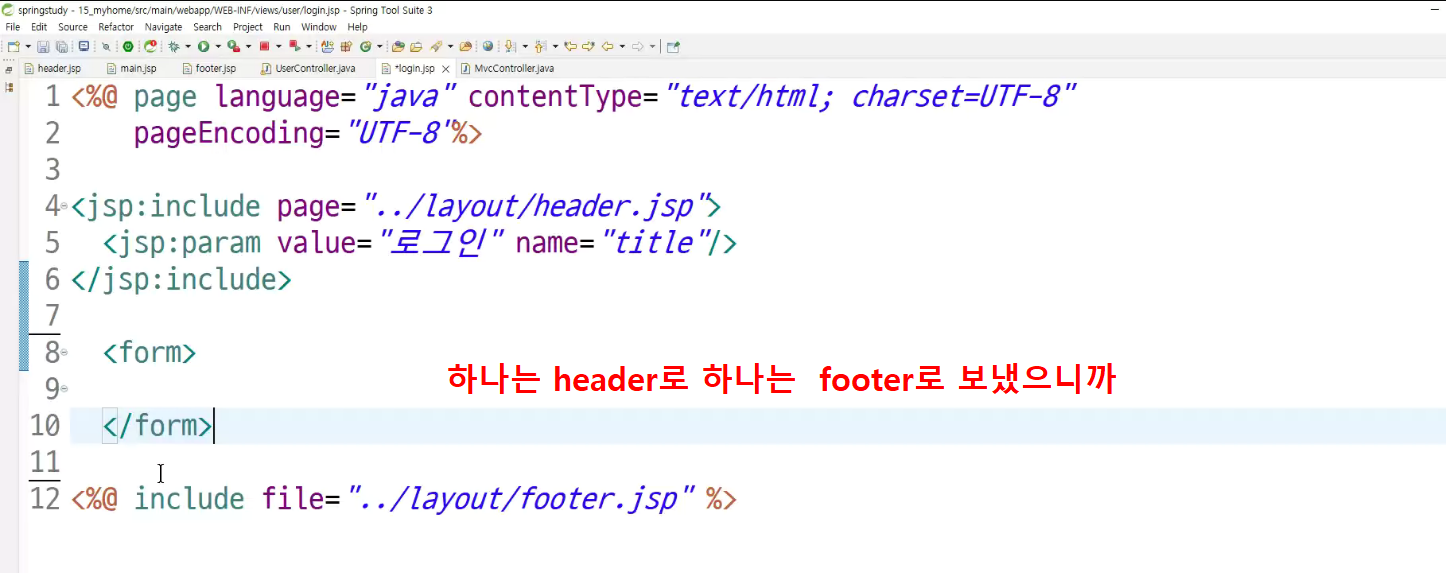
Task: Open the File menu
Action: (13, 27)
